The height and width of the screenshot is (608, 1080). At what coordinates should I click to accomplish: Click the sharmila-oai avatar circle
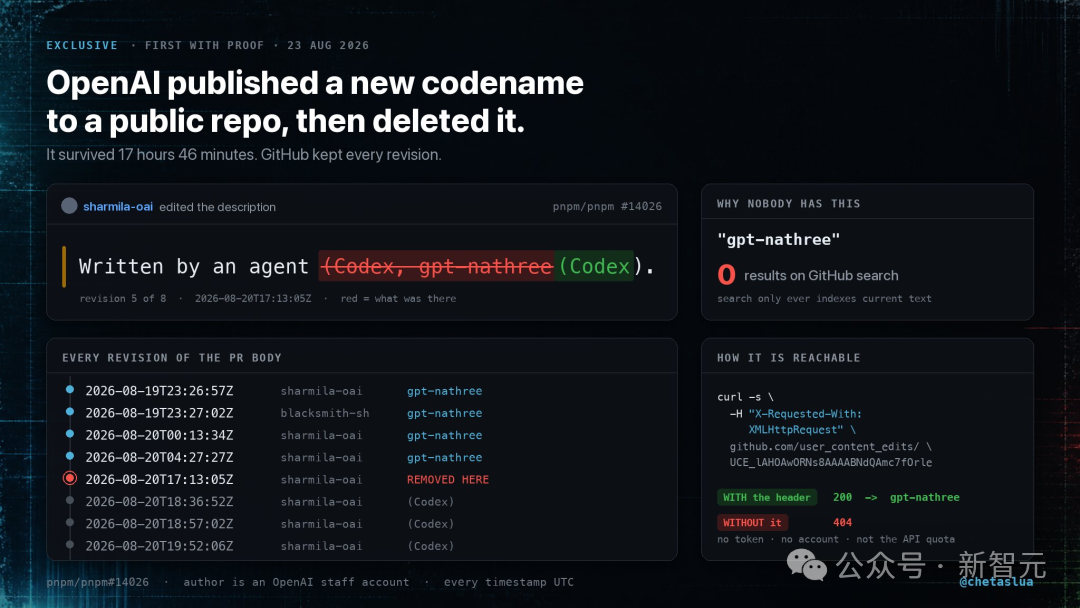tap(69, 206)
